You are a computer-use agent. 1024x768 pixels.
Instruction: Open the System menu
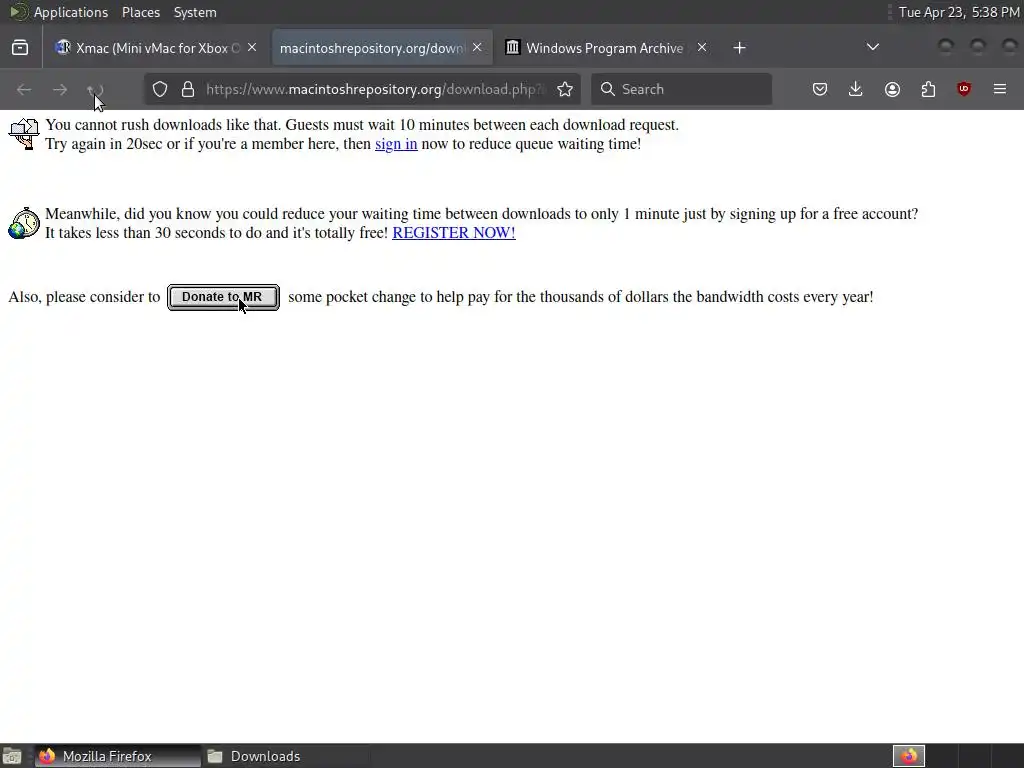195,12
